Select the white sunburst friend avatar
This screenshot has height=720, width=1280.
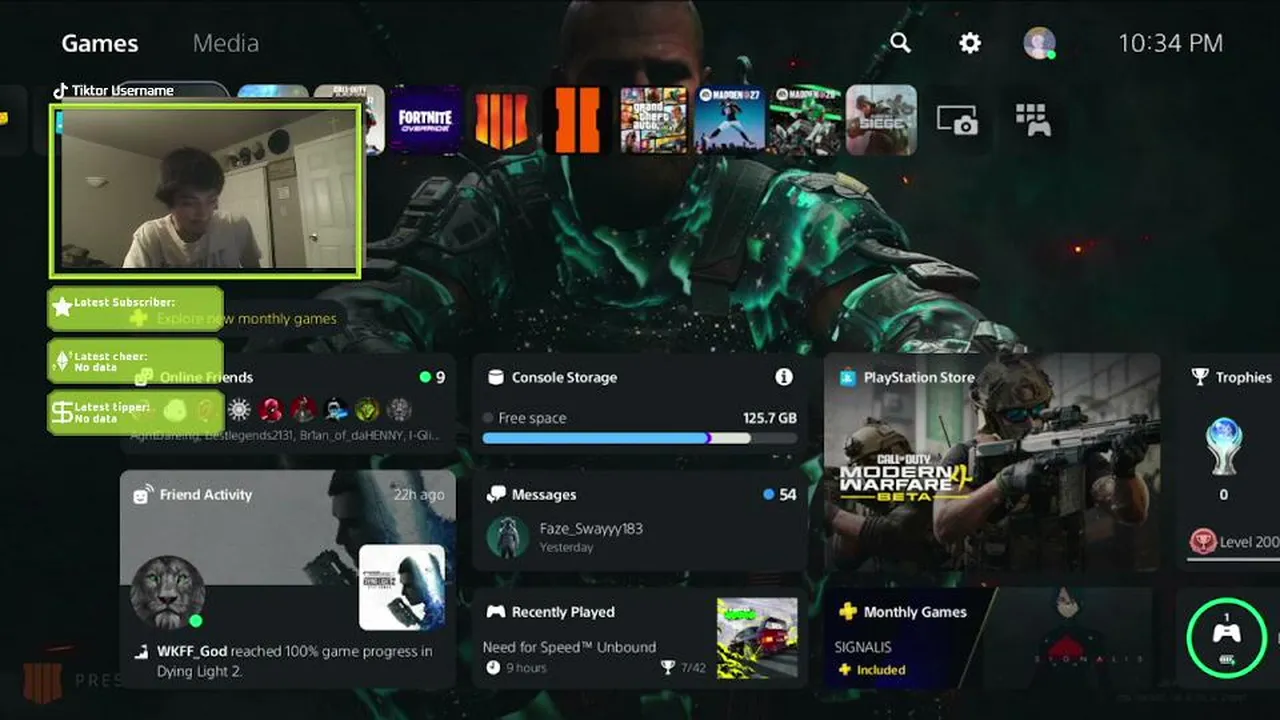pyautogui.click(x=239, y=409)
